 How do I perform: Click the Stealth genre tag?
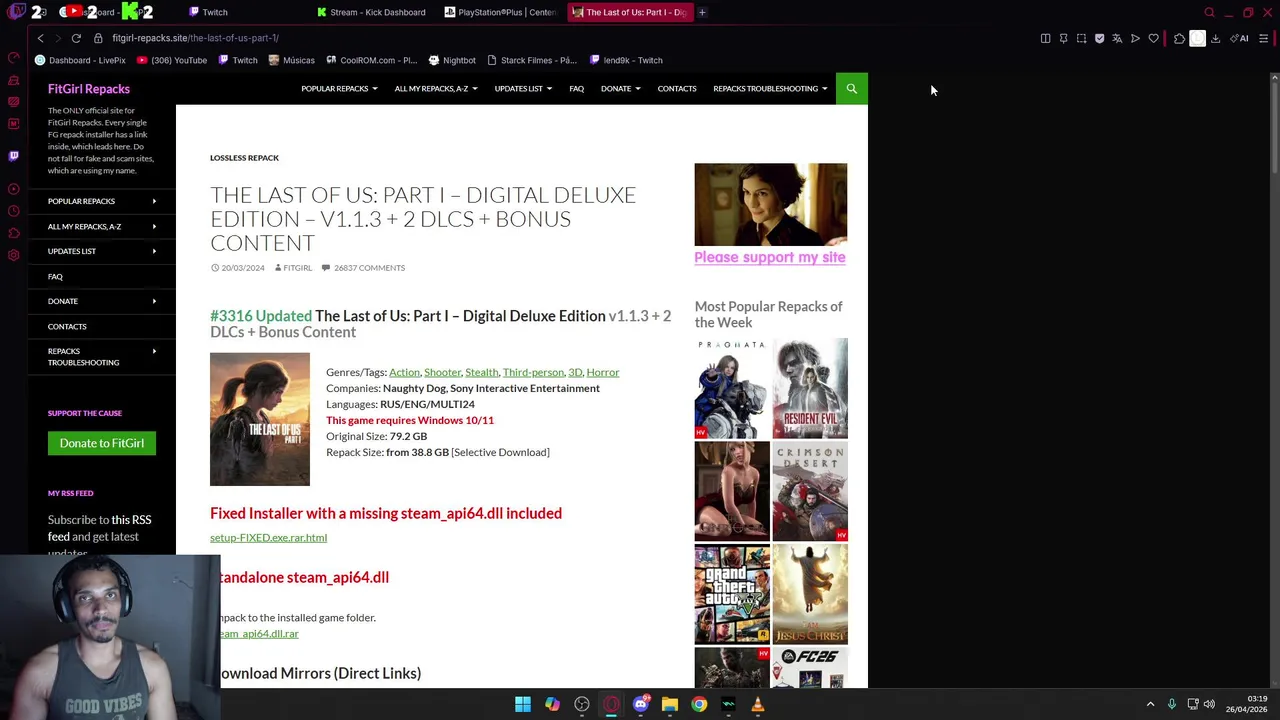(x=481, y=372)
